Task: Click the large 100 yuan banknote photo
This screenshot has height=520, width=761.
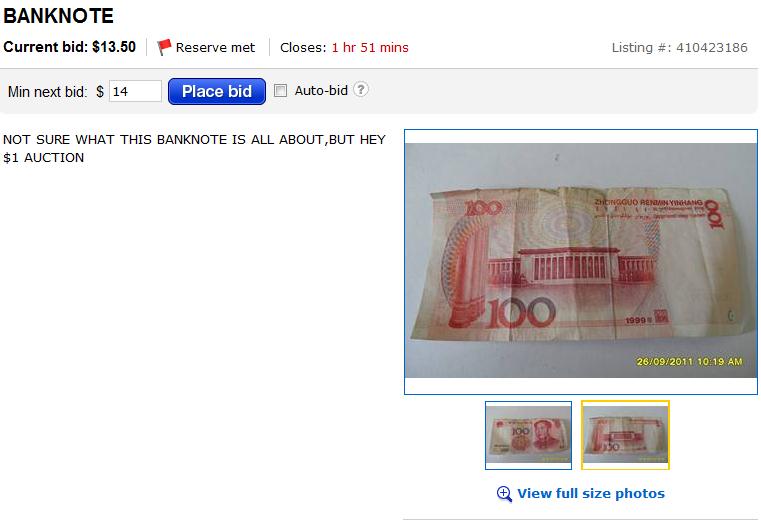Action: click(x=581, y=261)
